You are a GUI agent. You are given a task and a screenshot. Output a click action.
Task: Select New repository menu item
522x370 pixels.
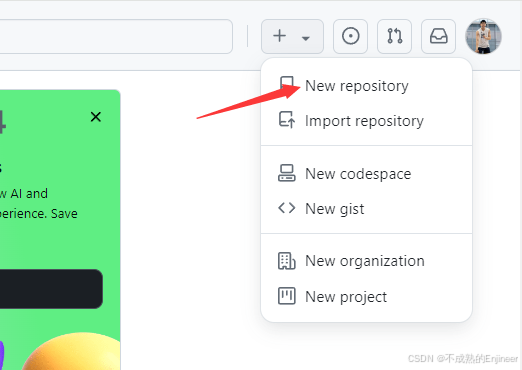[x=367, y=86]
